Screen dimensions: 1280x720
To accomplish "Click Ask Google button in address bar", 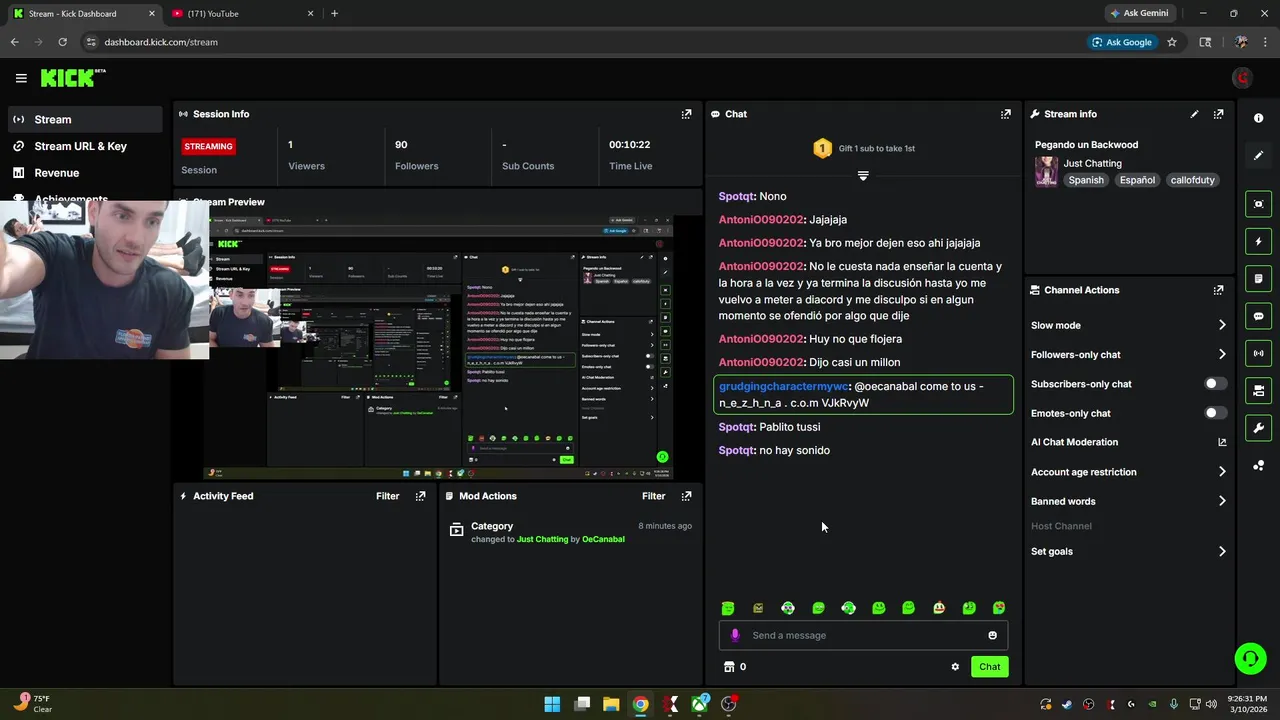I will click(x=1122, y=42).
